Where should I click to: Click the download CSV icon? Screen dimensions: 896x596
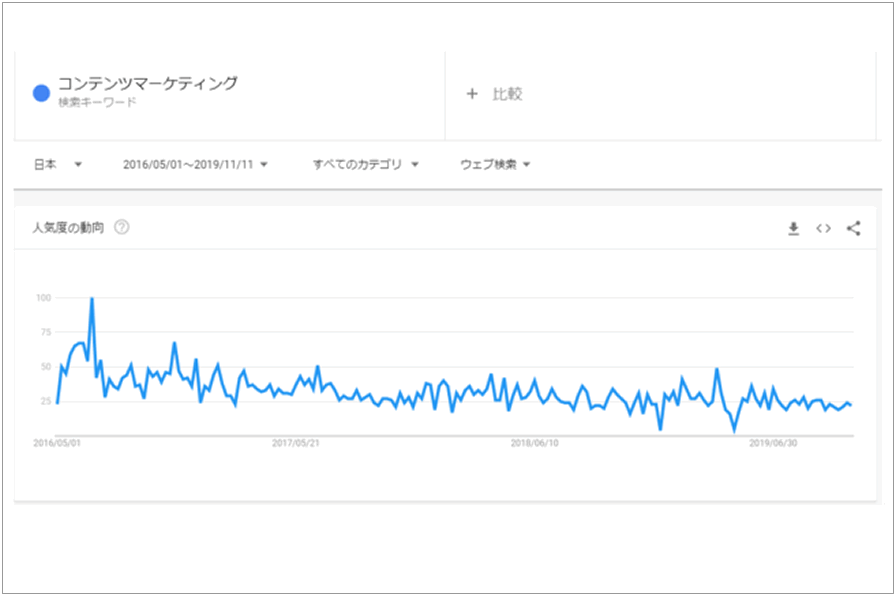pyautogui.click(x=793, y=228)
